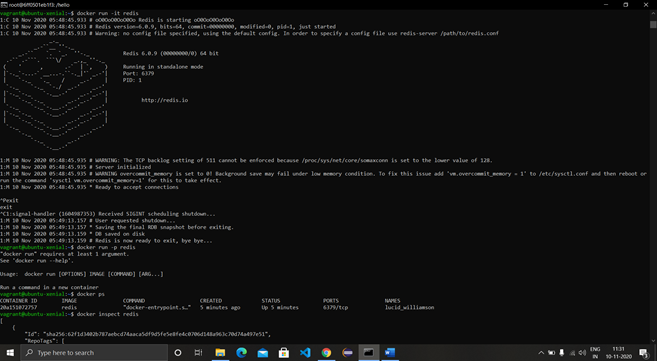Open Visual Studio Code from the taskbar
The image size is (657, 361).
(305, 353)
